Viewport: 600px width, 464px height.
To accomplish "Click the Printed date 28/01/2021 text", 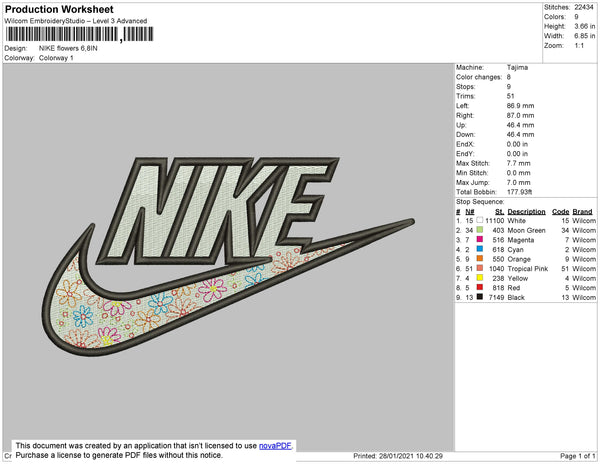I will [x=398, y=456].
